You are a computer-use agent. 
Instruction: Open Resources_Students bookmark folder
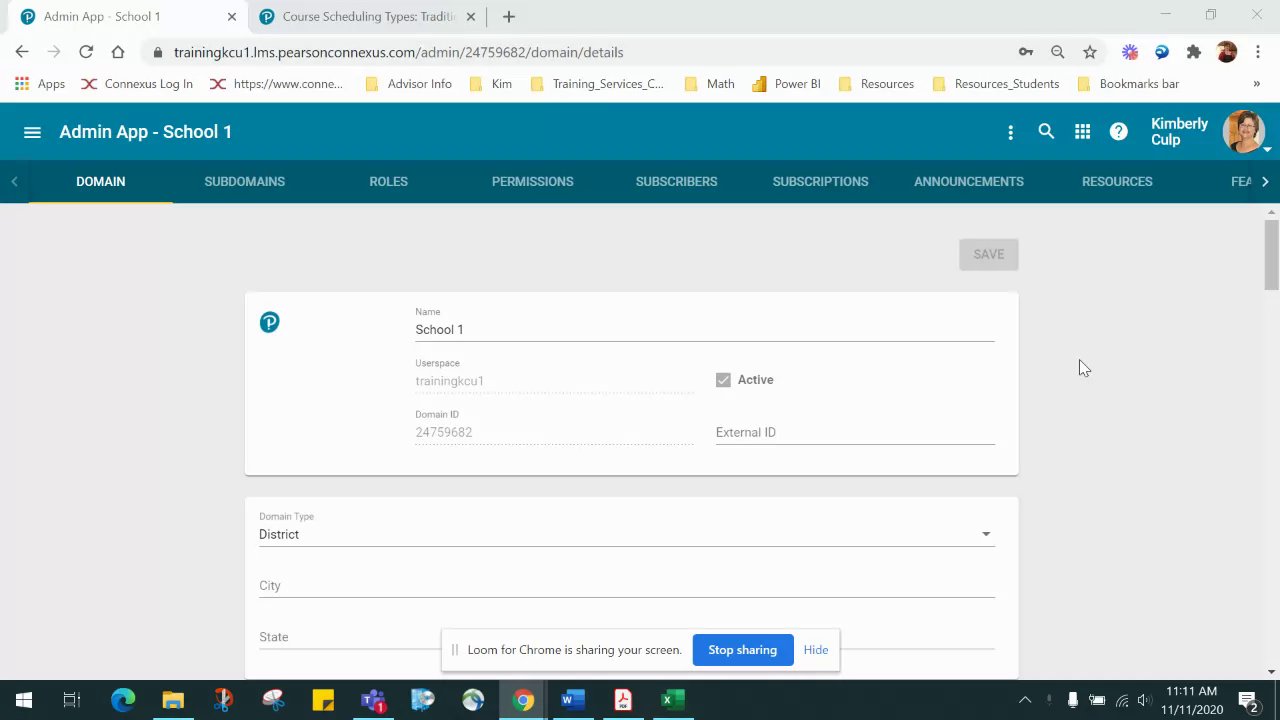point(995,84)
